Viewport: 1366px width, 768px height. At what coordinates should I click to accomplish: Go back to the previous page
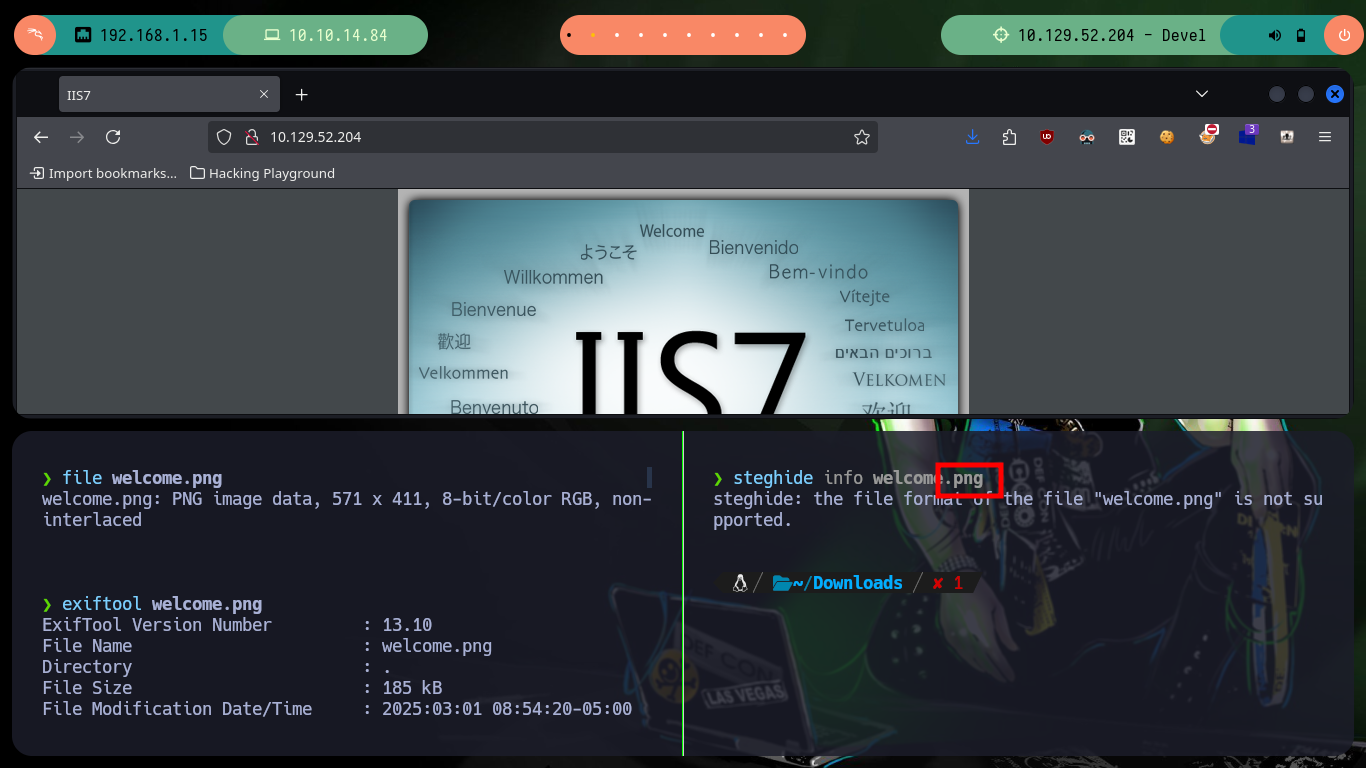[x=41, y=137]
